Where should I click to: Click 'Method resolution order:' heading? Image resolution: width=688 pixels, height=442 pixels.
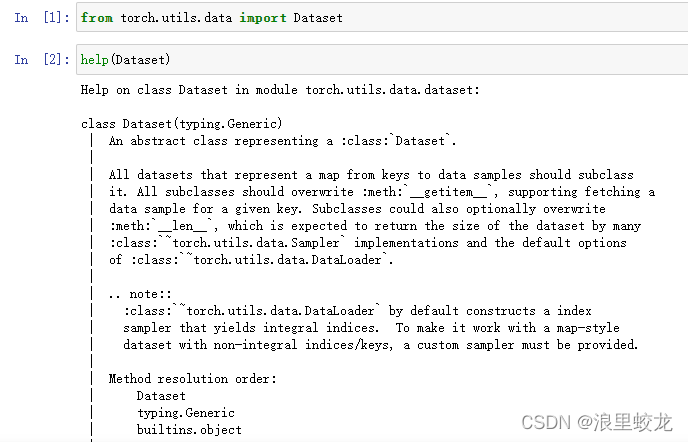point(193,379)
